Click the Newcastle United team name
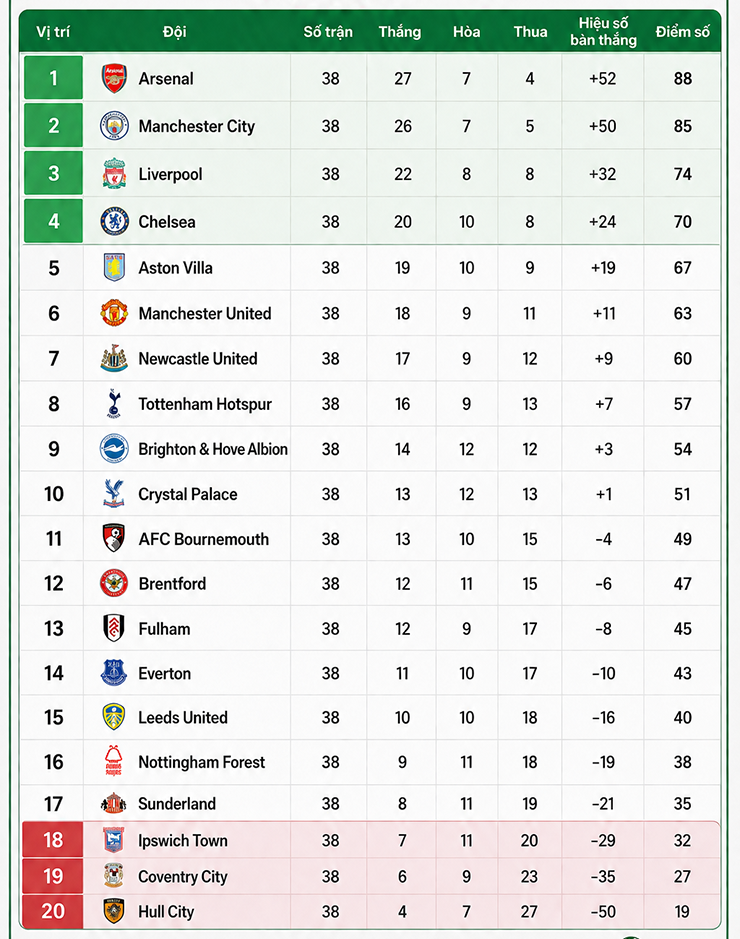Screen dimensions: 740x939 [198, 359]
